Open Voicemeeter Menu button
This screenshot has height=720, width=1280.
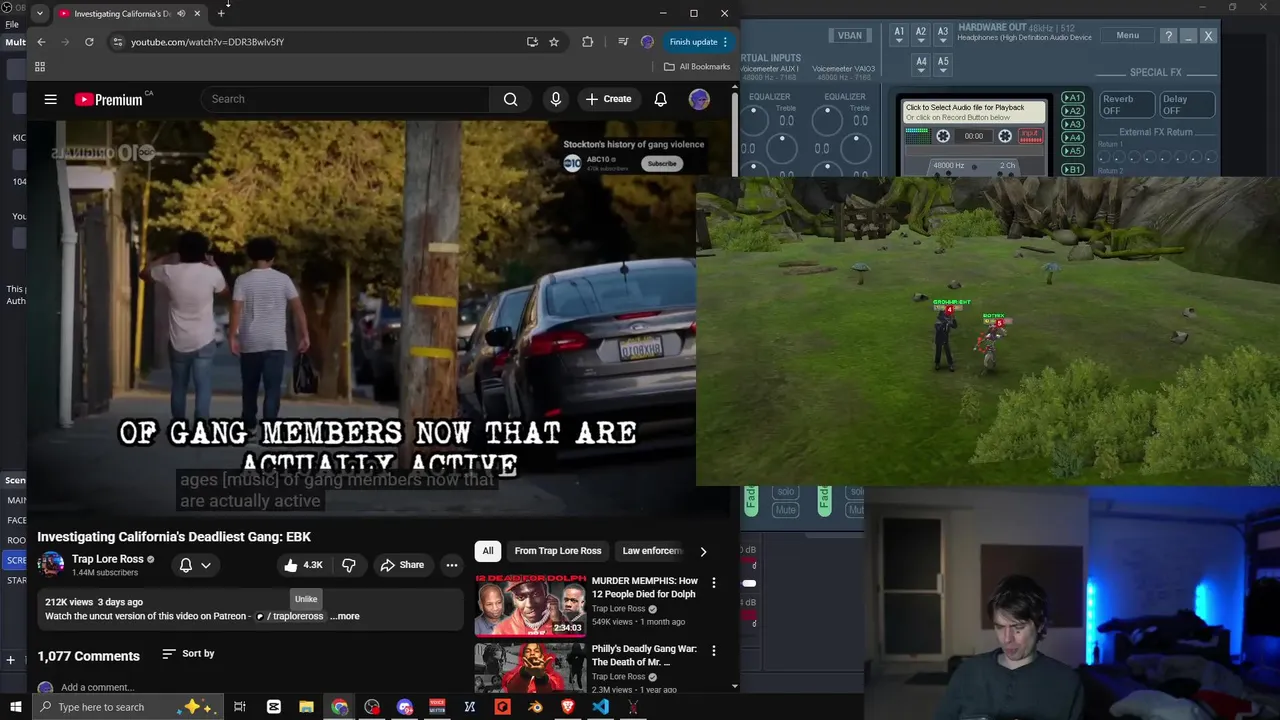(x=1127, y=35)
